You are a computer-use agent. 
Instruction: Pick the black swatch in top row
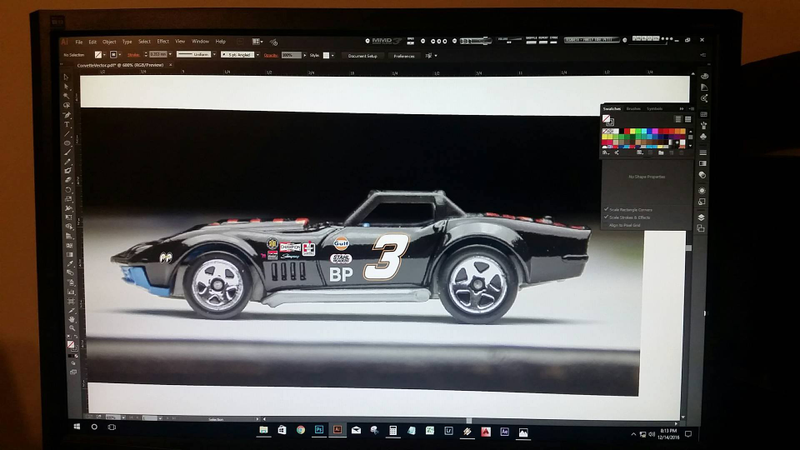(x=621, y=131)
